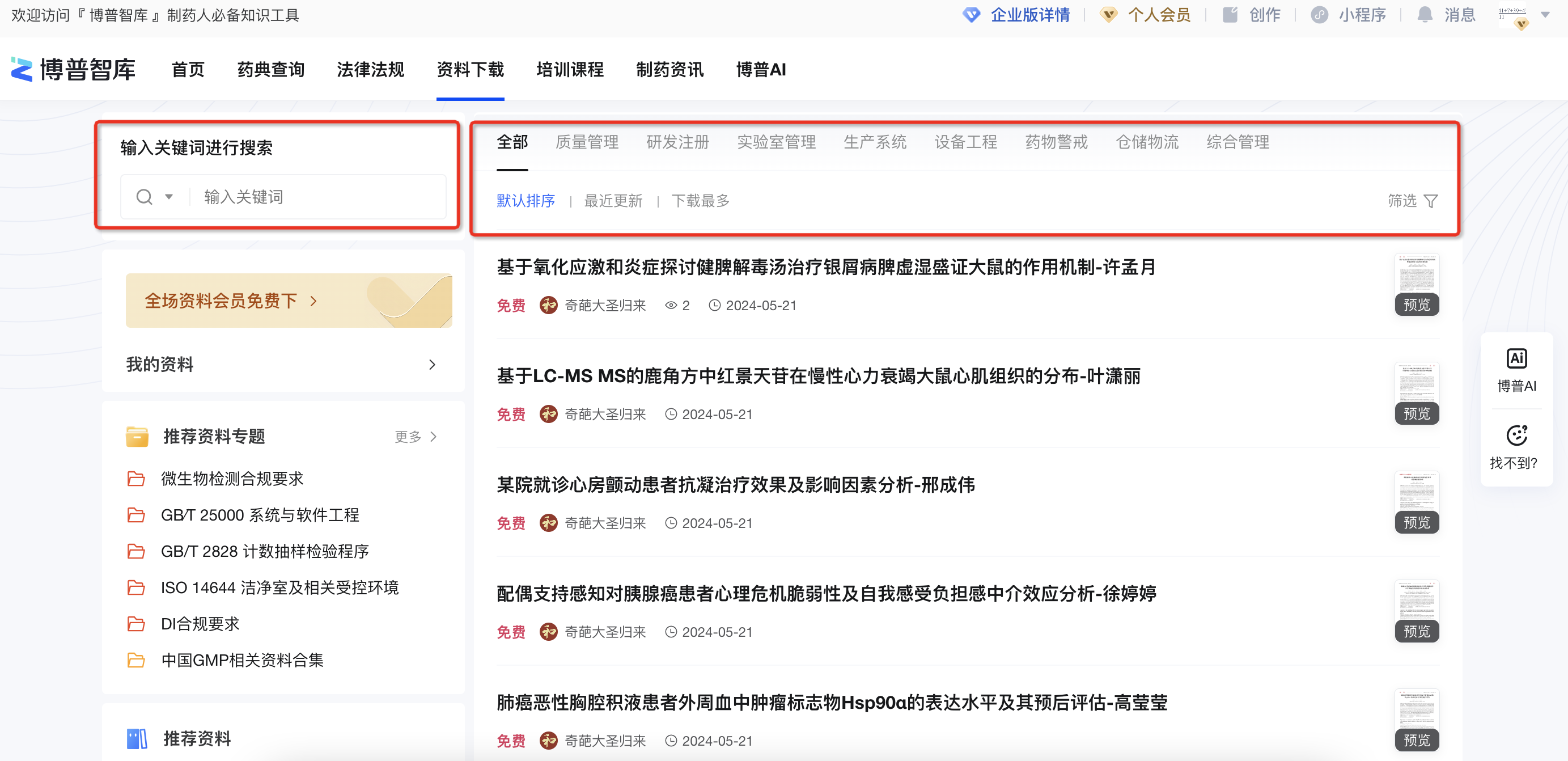Open article 某院就诊心房颤动患者抗凝治疗效果

735,485
